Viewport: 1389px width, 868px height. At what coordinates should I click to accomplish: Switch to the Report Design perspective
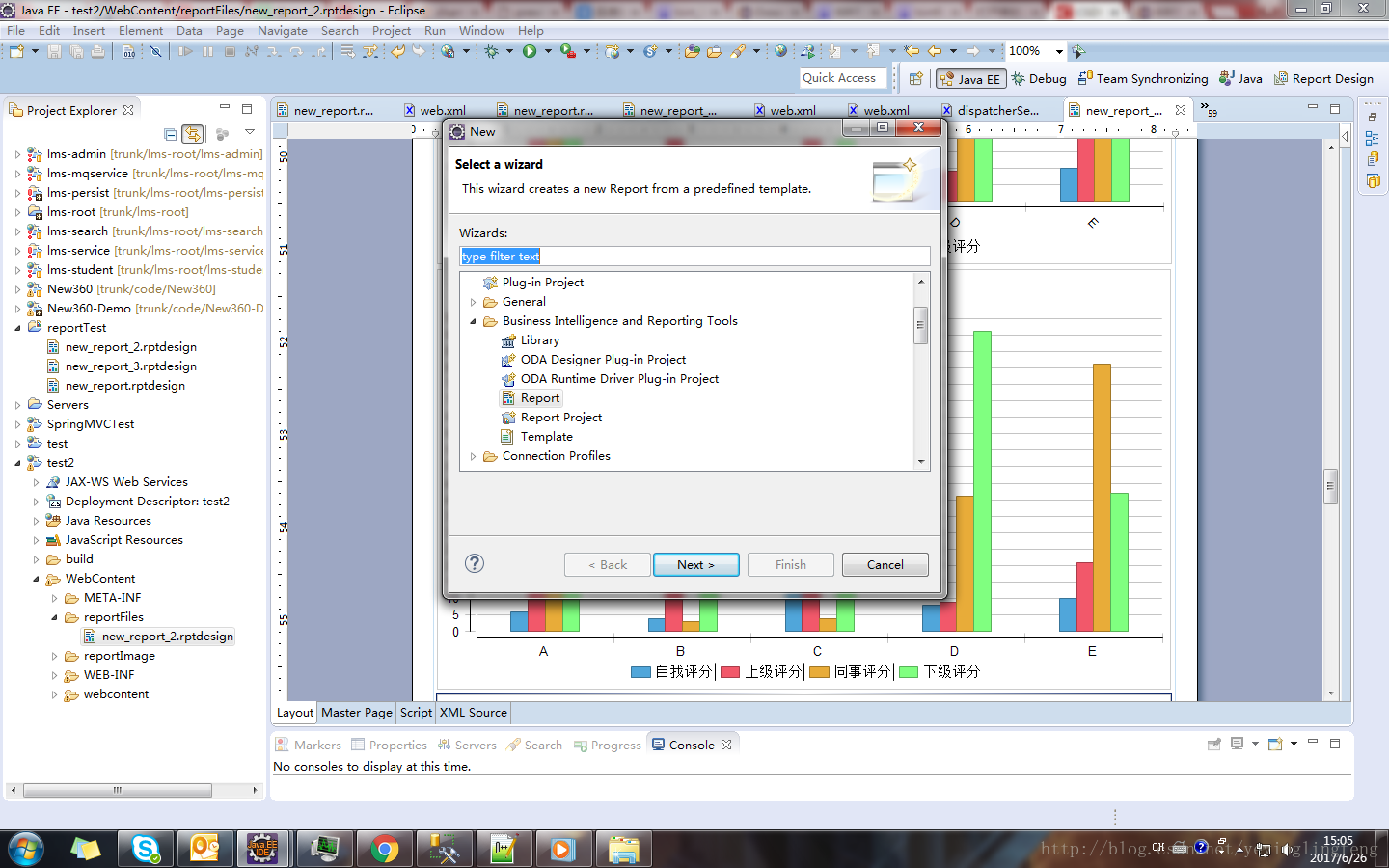click(x=1323, y=79)
